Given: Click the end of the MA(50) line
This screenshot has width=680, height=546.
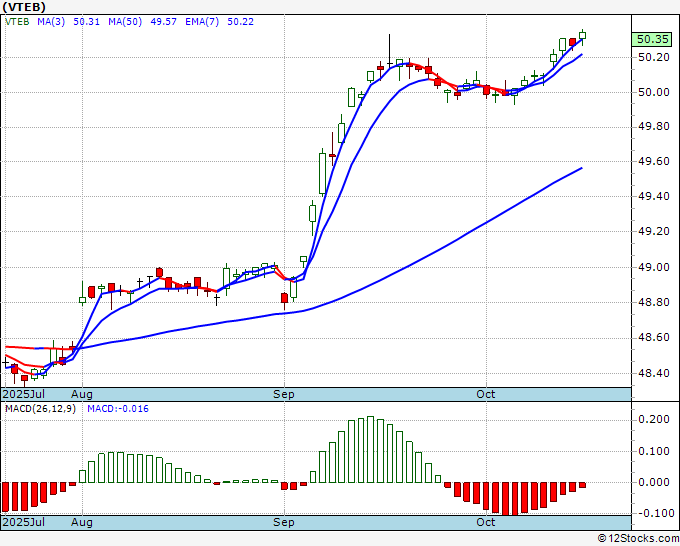Looking at the screenshot, I should [582, 168].
